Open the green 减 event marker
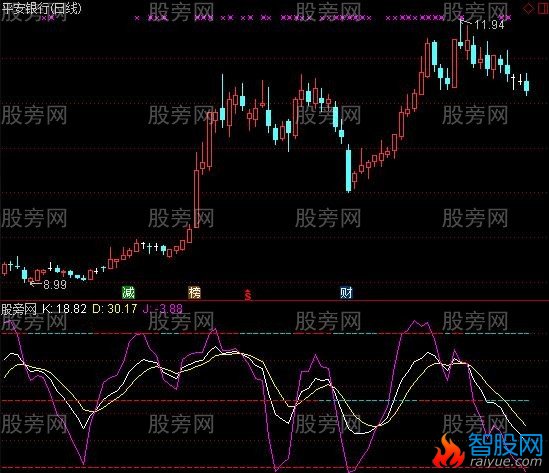Screen dimensions: 549x473 [x=128, y=292]
